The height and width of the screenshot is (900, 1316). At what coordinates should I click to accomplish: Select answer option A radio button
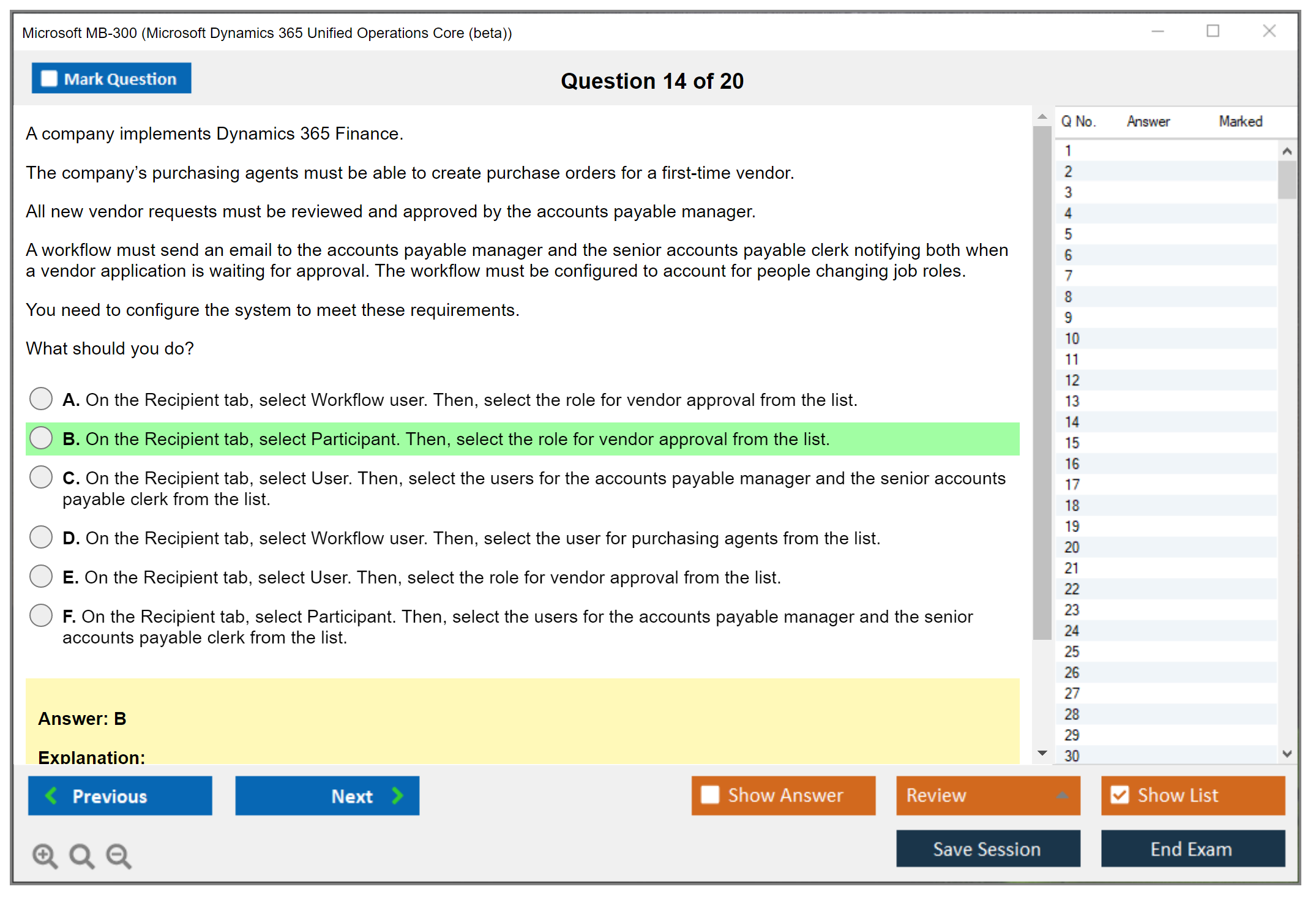coord(41,399)
